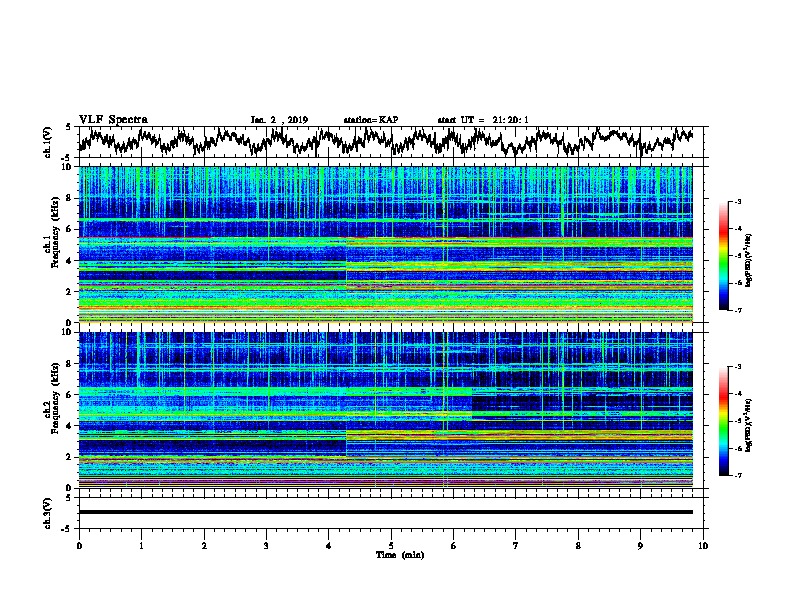Click the thick black ch.3 voltage line
This screenshot has width=792, height=612.
coord(385,512)
